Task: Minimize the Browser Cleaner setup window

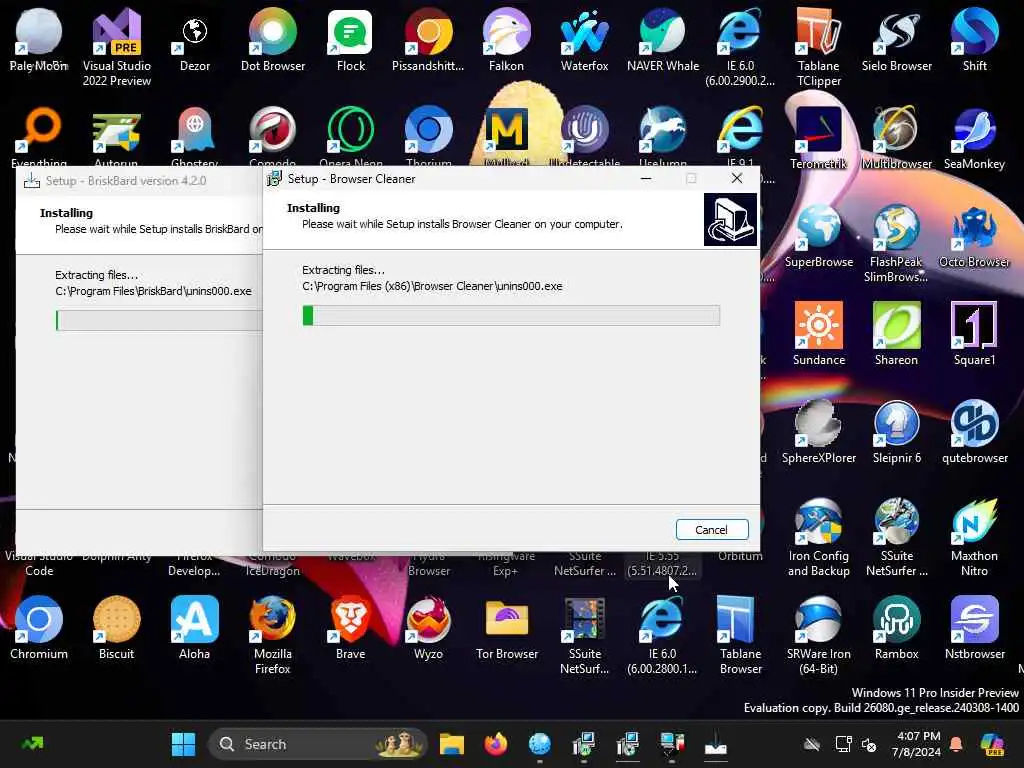Action: [646, 178]
